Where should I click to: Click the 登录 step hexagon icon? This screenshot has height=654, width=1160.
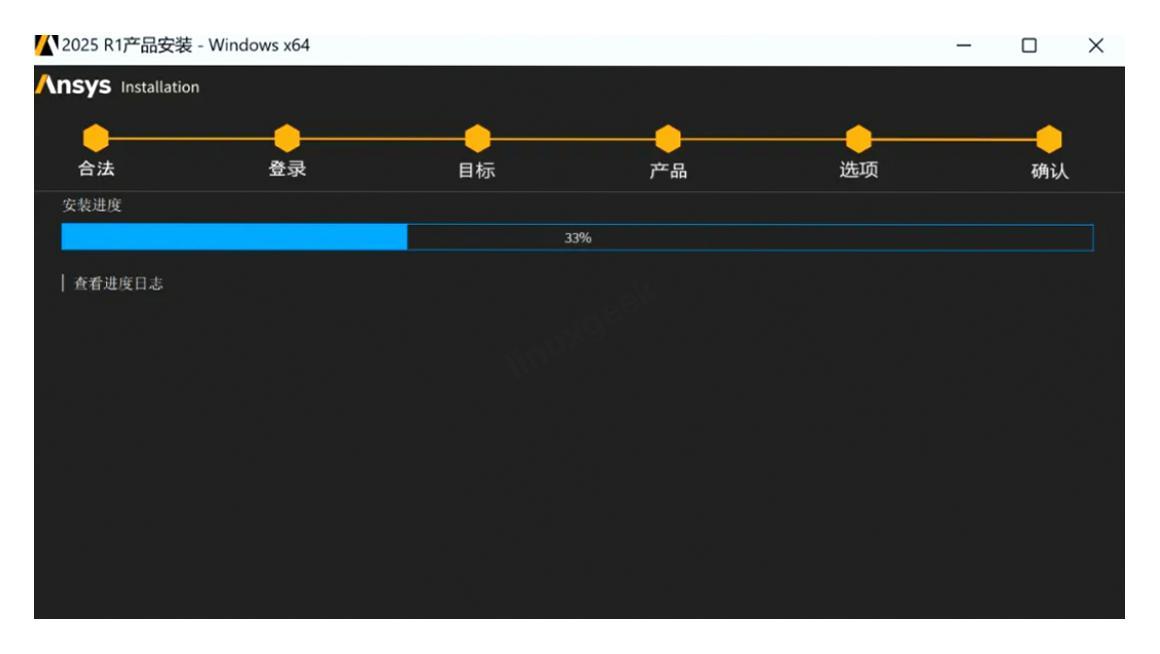[287, 138]
